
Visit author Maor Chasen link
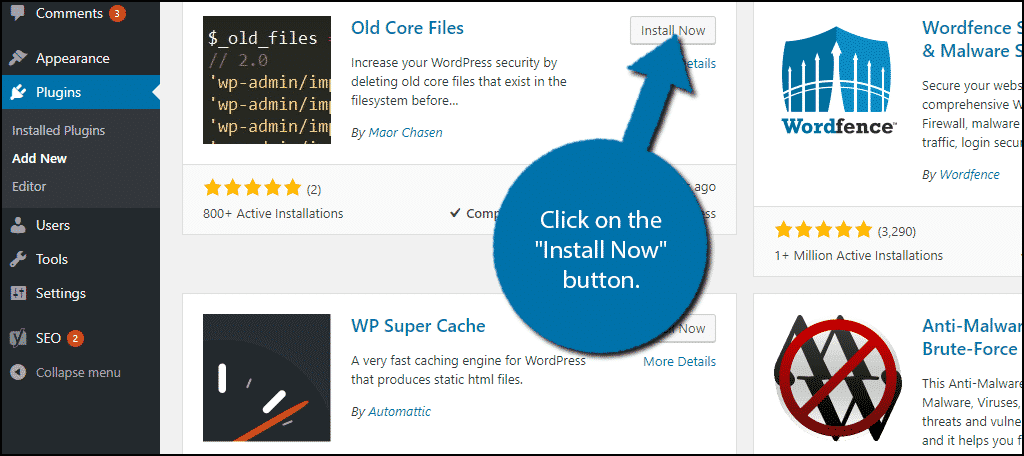[x=404, y=132]
